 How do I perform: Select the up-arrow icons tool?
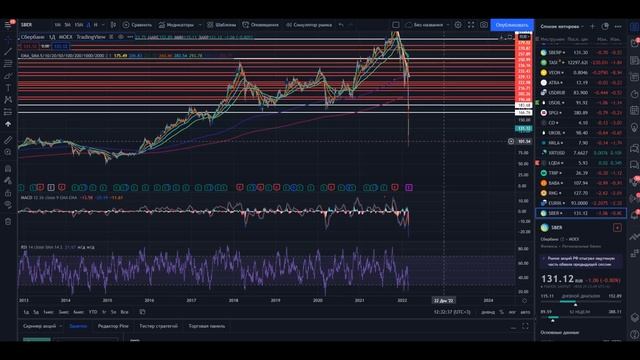8,124
